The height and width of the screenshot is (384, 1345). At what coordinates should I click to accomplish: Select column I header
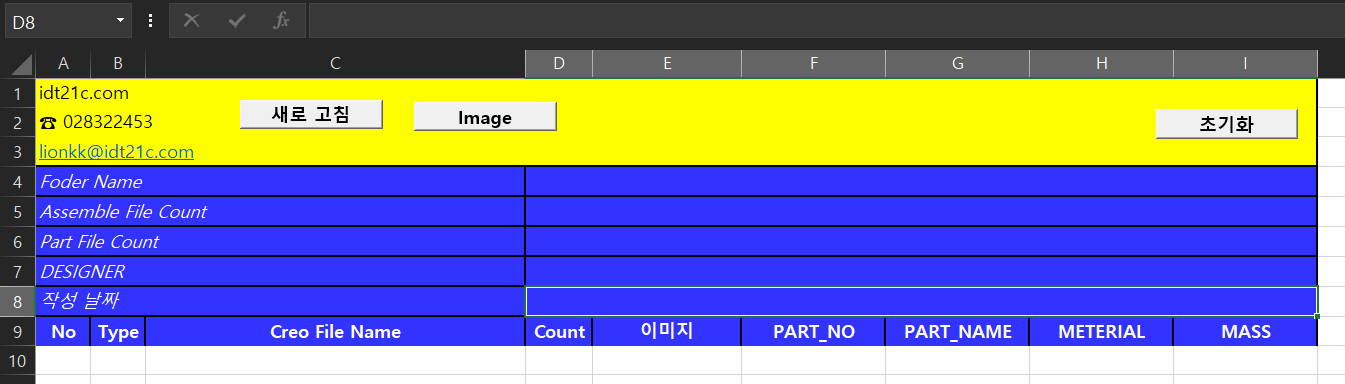[x=1245, y=64]
